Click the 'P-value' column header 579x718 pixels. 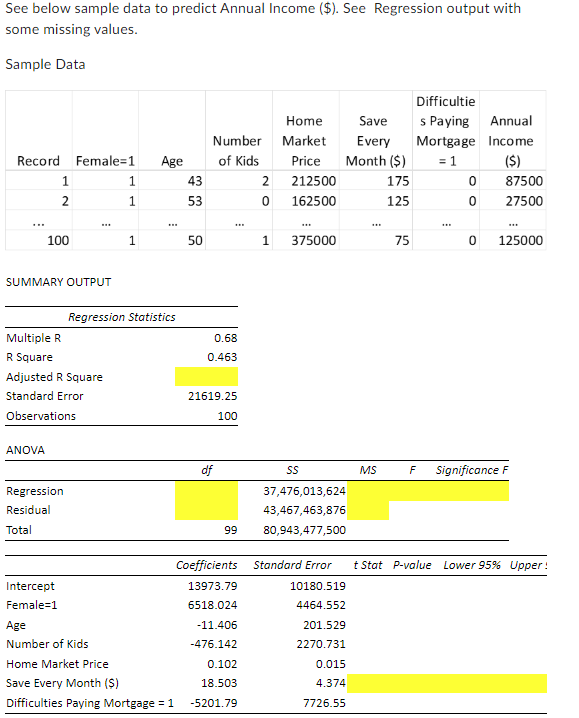coord(412,565)
